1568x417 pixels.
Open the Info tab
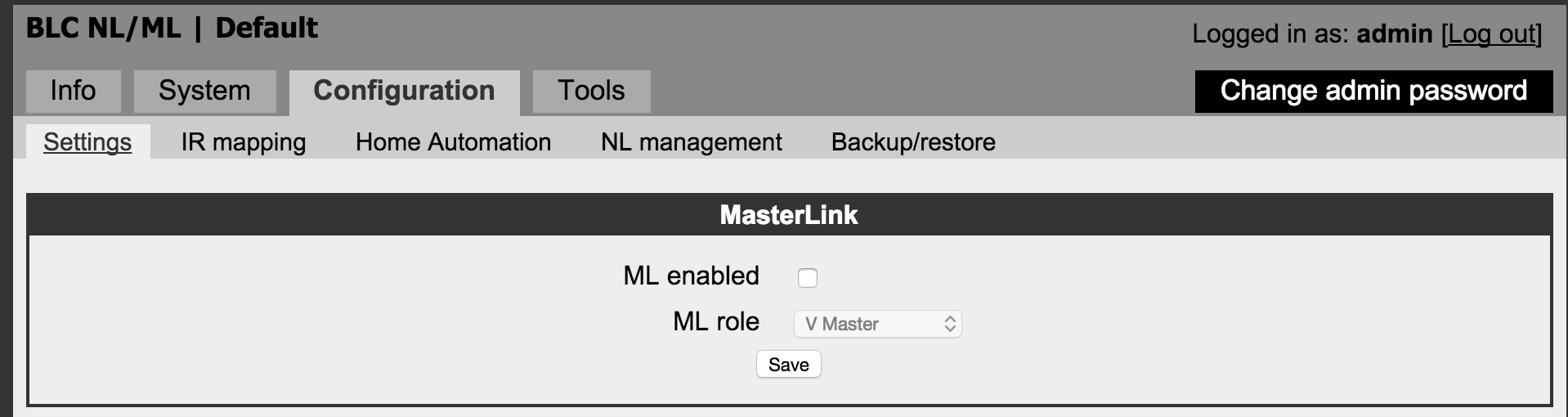(x=73, y=91)
